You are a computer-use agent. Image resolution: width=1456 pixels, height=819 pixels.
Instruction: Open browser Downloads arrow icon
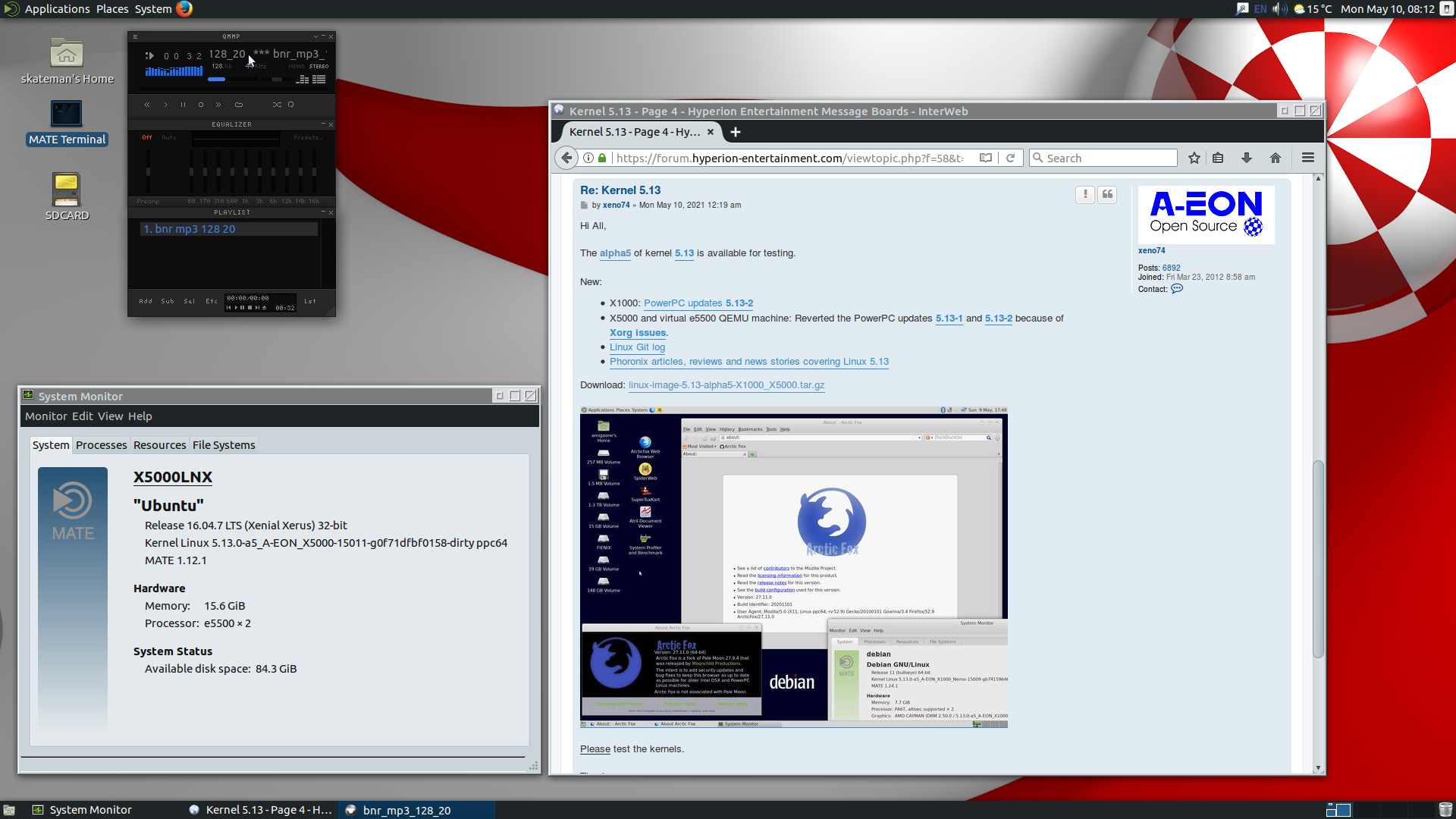pos(1247,158)
